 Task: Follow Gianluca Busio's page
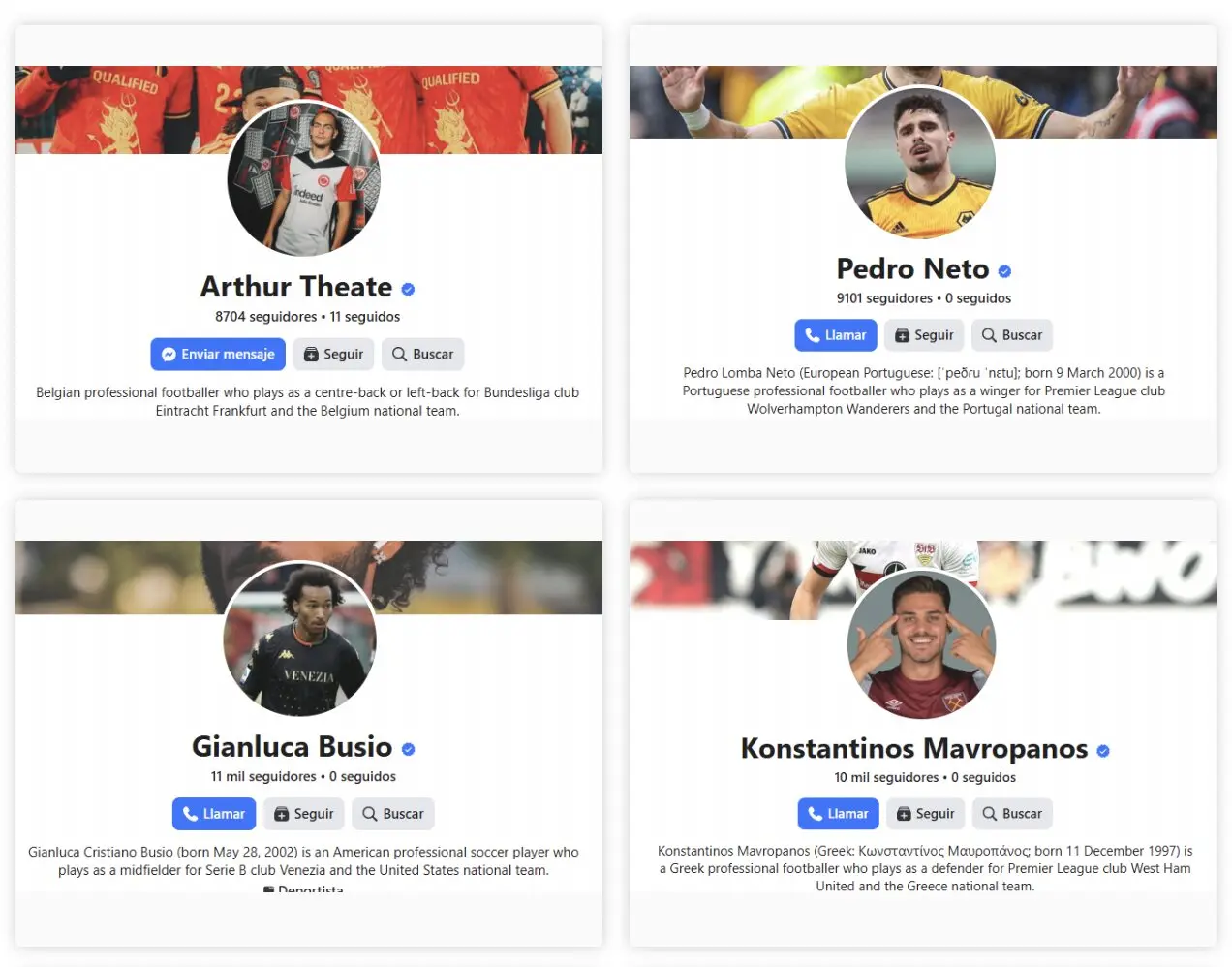coord(304,814)
